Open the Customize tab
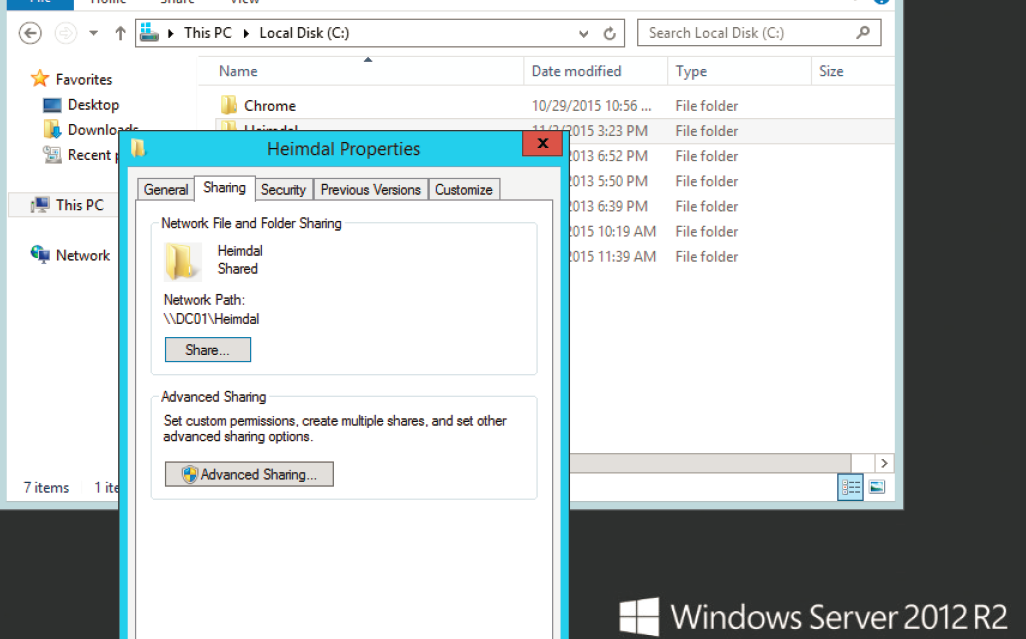 (x=463, y=189)
